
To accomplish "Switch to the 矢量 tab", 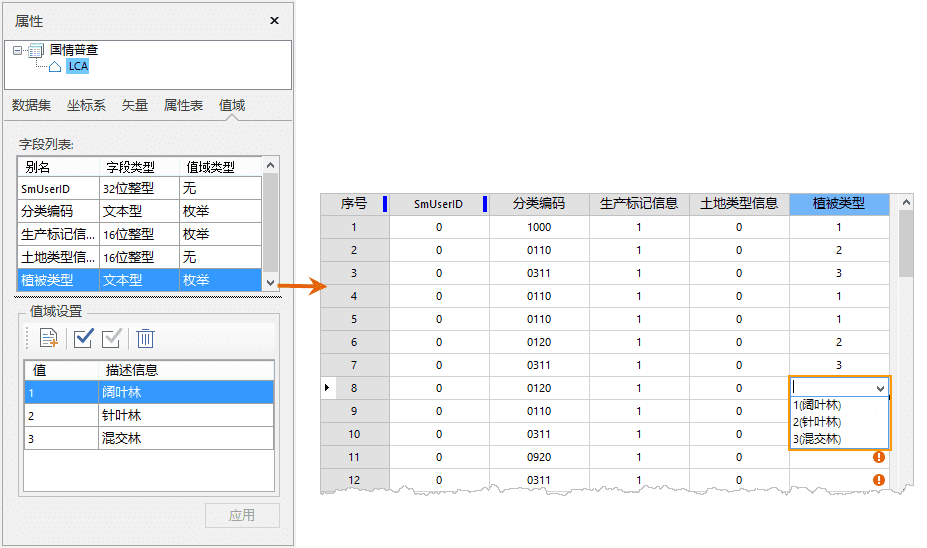I will coord(135,105).
